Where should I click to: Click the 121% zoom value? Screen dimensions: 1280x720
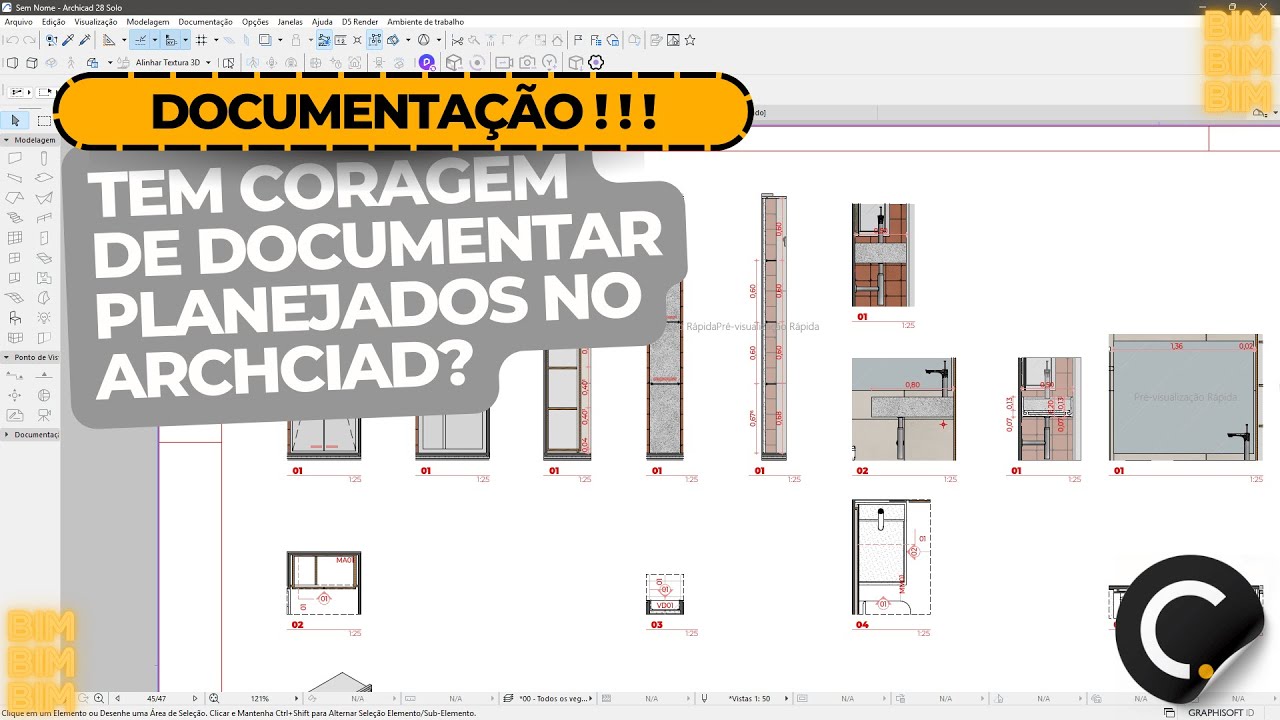pos(260,698)
